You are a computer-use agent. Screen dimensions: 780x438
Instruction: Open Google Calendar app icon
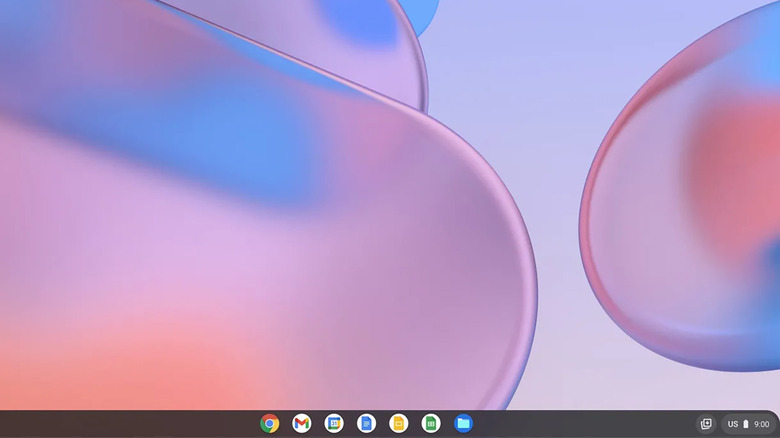point(334,424)
